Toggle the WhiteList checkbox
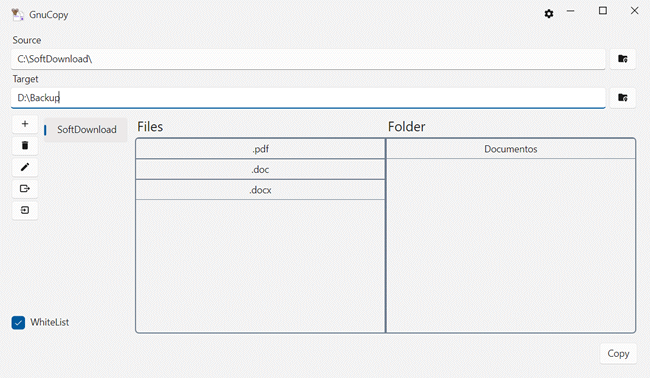 pyautogui.click(x=18, y=322)
